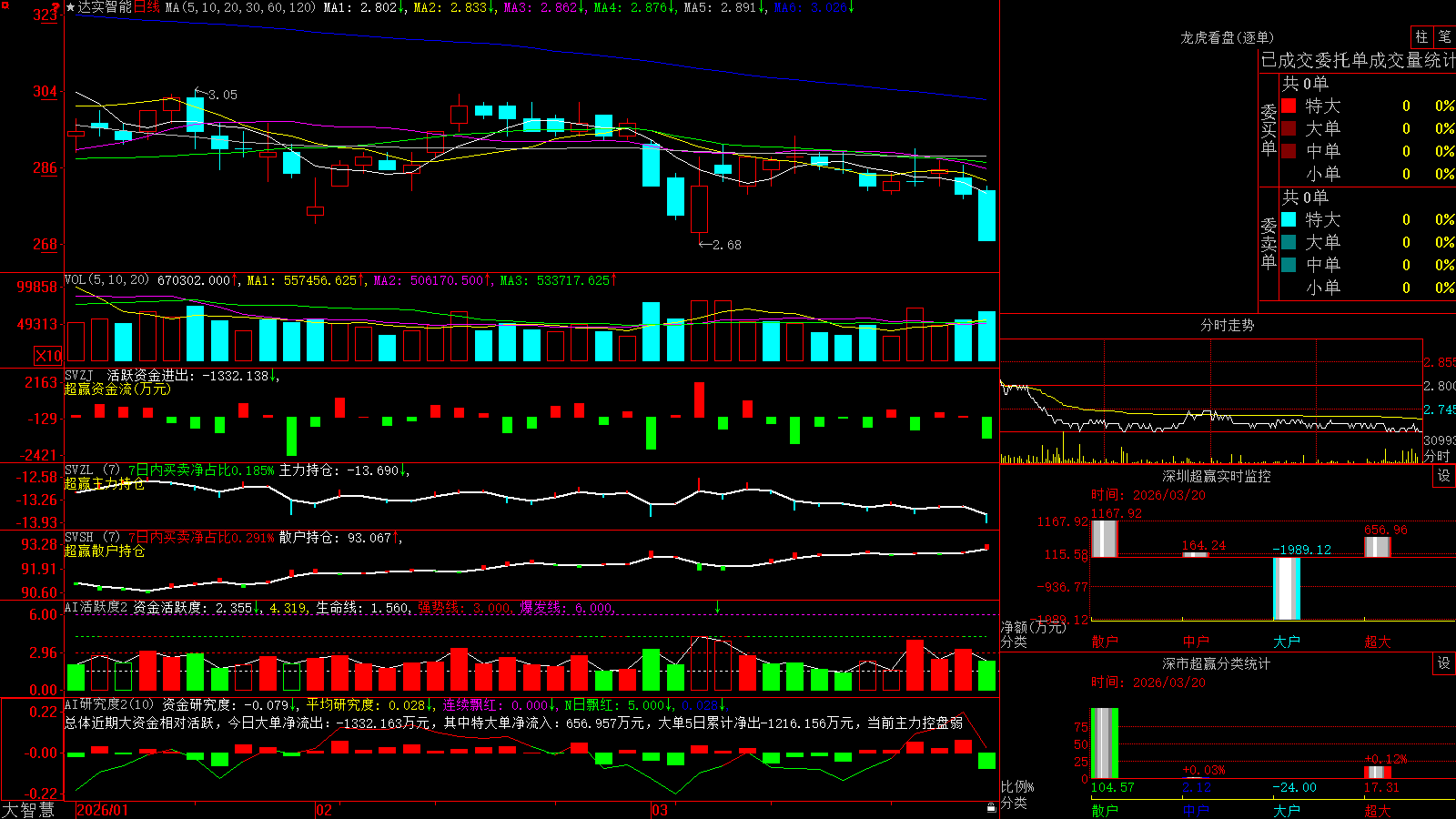Click the 达实智能 stock name

pos(105,7)
